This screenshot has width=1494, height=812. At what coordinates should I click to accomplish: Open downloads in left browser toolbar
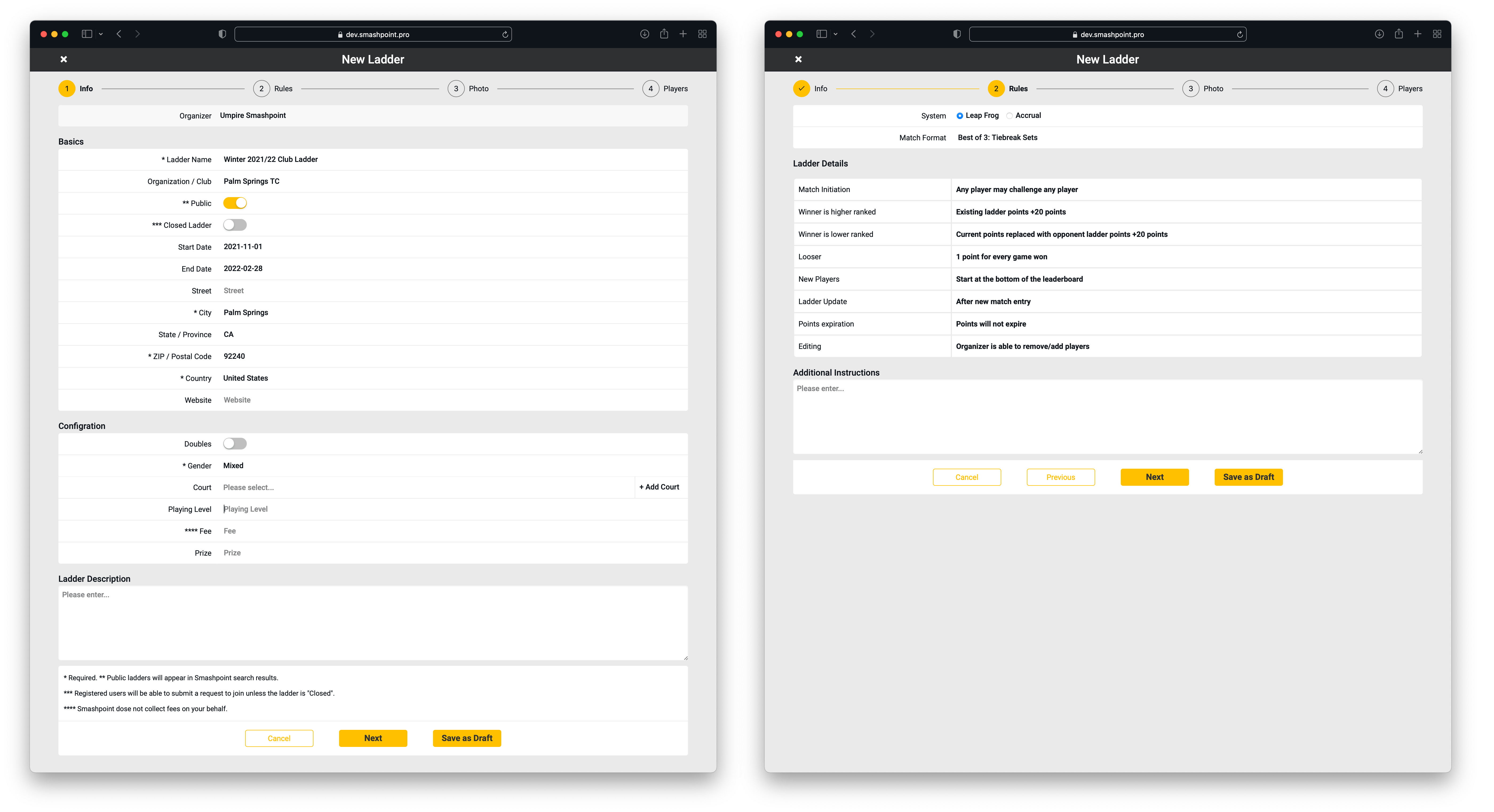click(644, 34)
